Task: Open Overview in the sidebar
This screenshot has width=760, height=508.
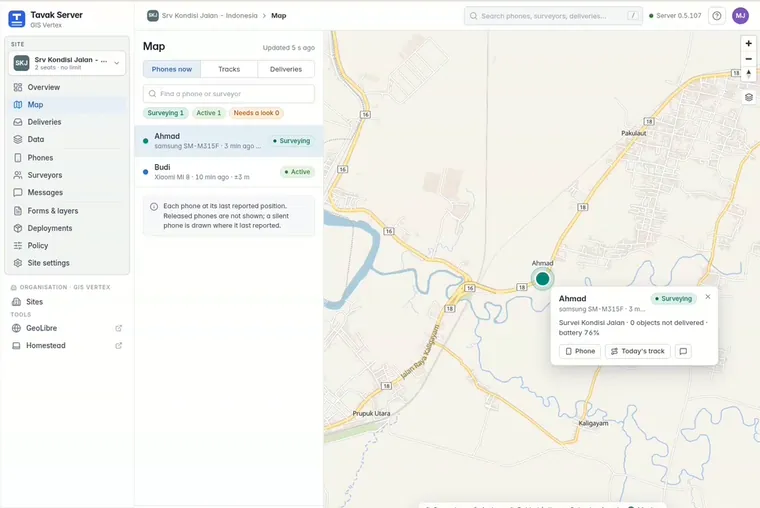Action: [67, 87]
